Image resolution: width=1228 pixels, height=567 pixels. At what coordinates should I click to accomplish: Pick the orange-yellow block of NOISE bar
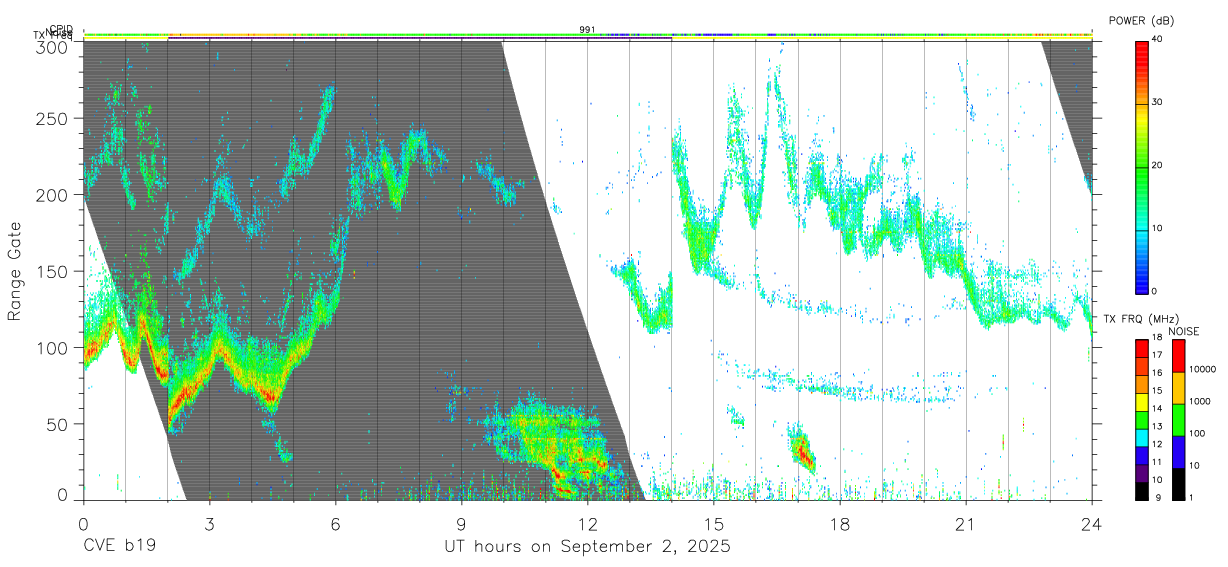1178,388
